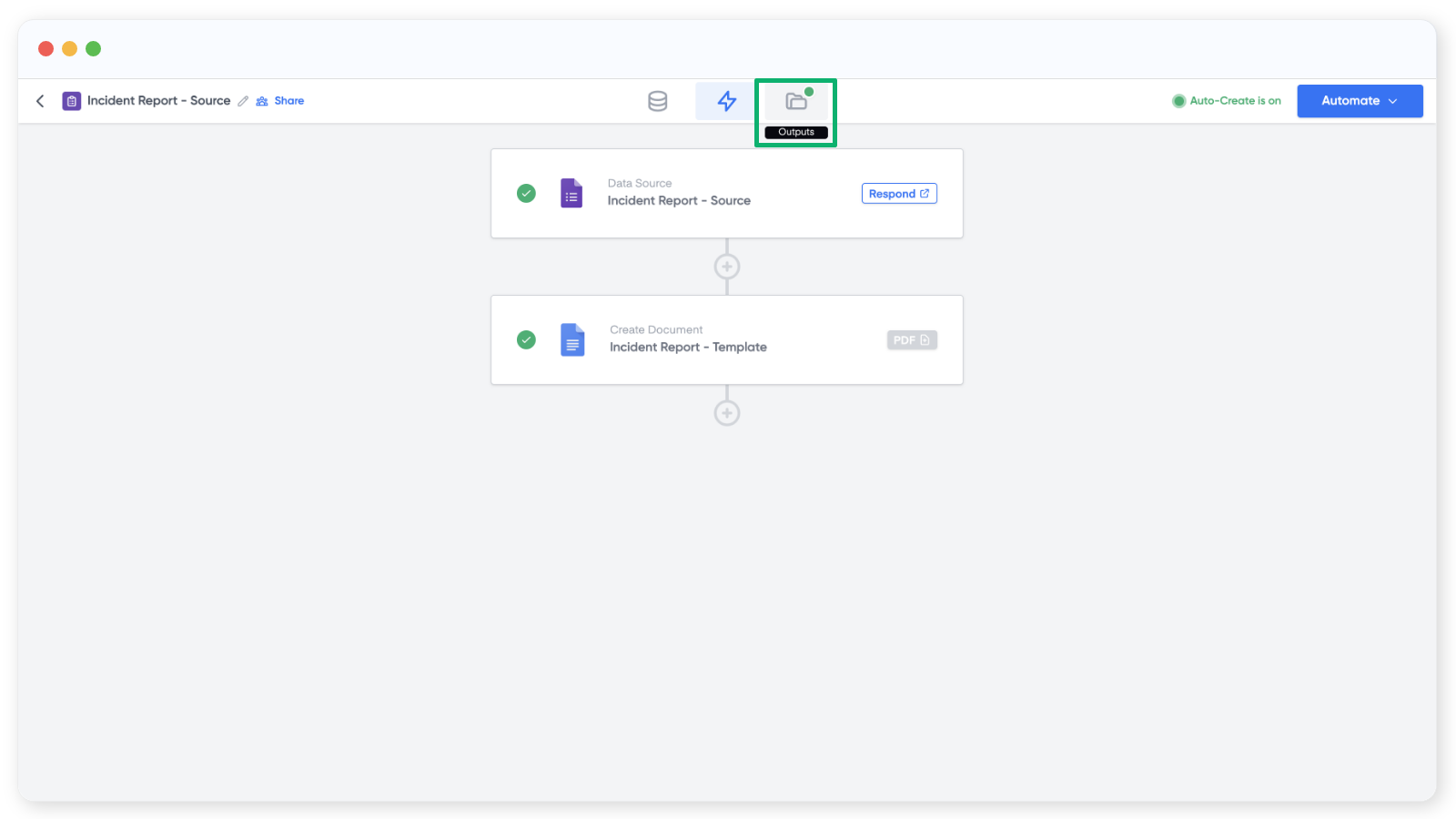
Task: Click the green checkmark on the Create Document step
Action: click(x=526, y=339)
